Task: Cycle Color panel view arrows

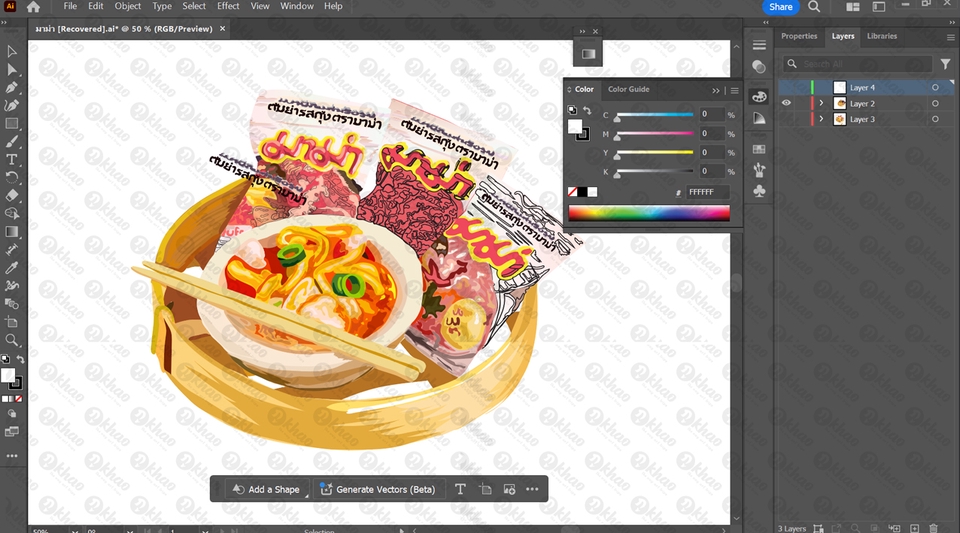Action: (569, 89)
